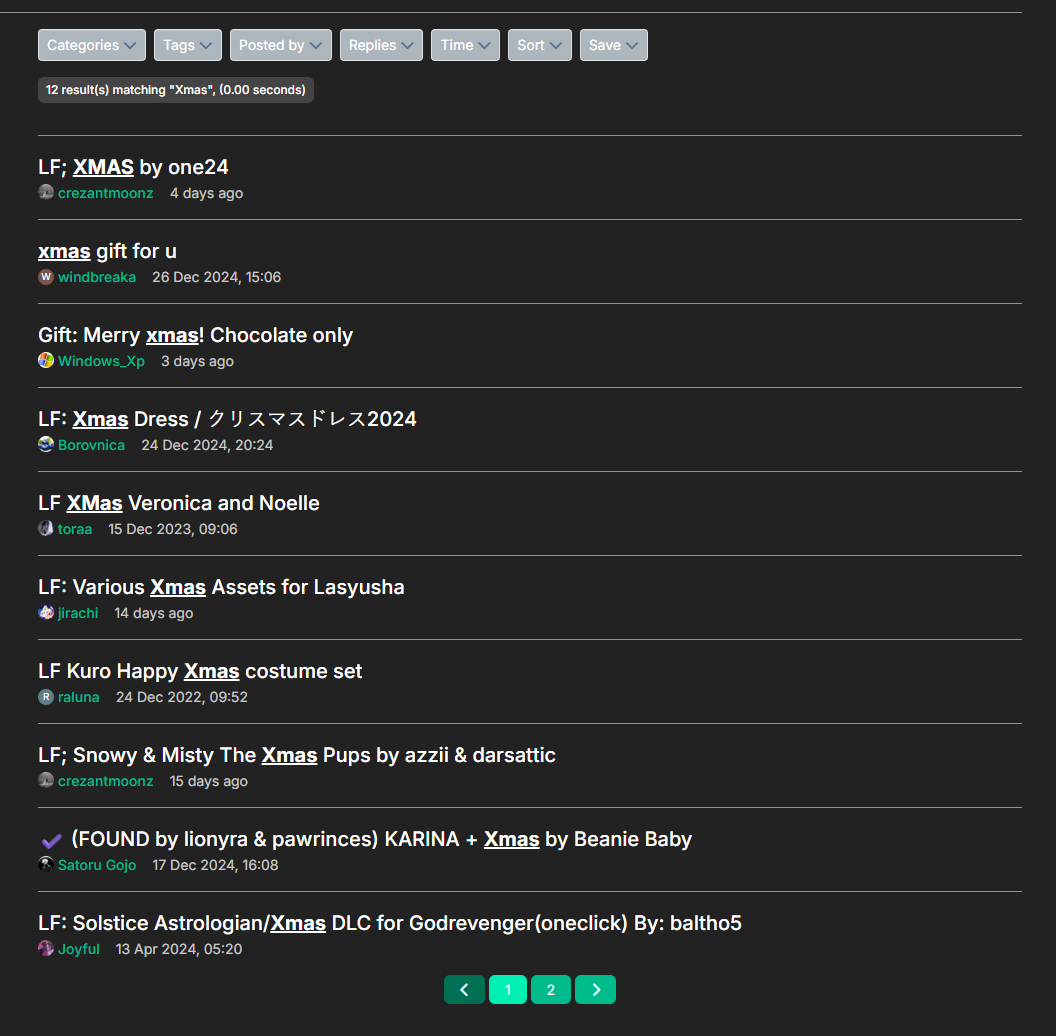Go to page 2 of results
The height and width of the screenshot is (1036, 1056).
(551, 990)
